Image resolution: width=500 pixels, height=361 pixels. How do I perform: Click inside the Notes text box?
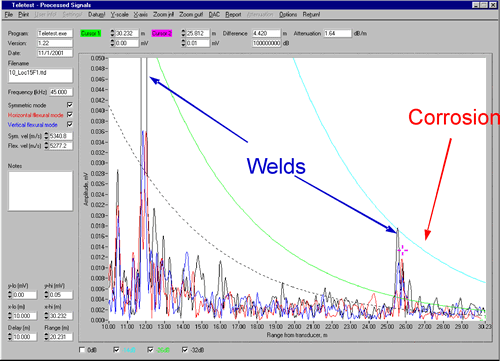pyautogui.click(x=40, y=191)
